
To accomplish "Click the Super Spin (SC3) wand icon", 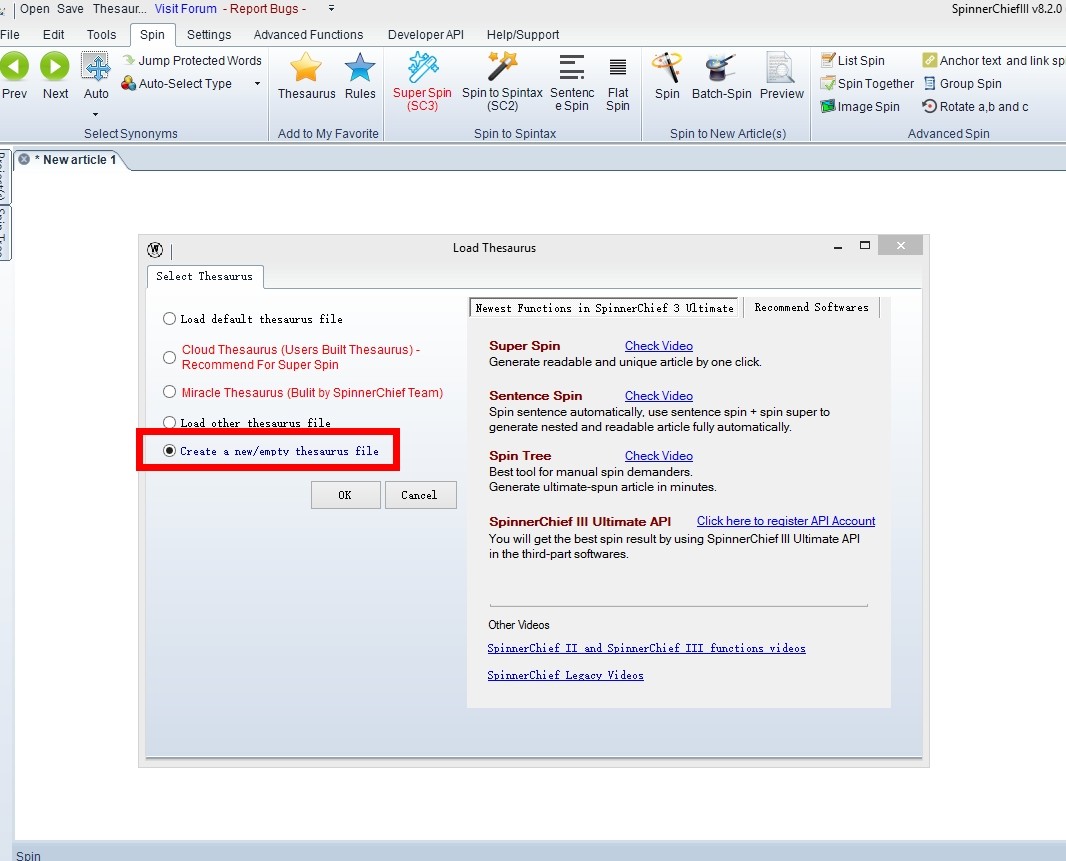I will [422, 69].
